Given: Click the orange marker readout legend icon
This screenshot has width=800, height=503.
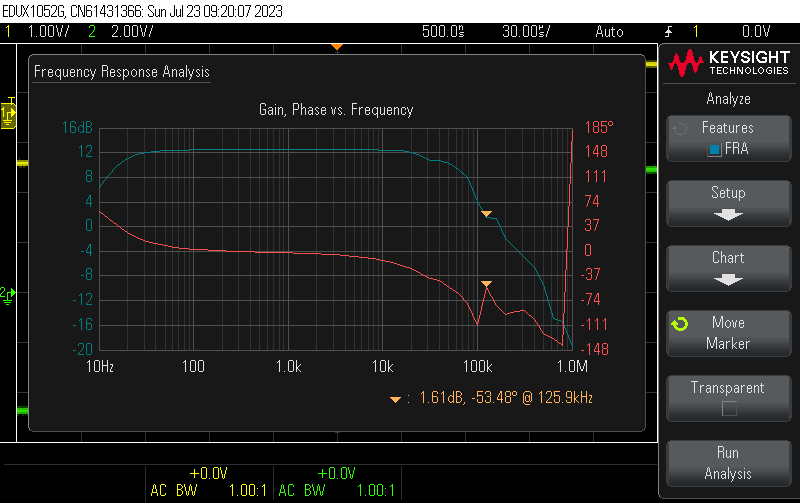Looking at the screenshot, I should pyautogui.click(x=396, y=399).
